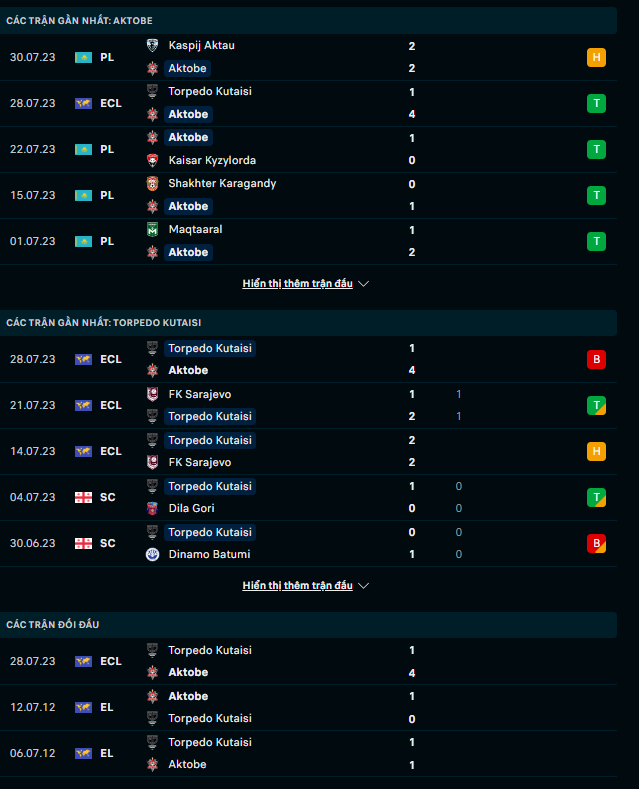
Task: Click Georgia flag on the 04.07.23 match
Action: click(83, 497)
